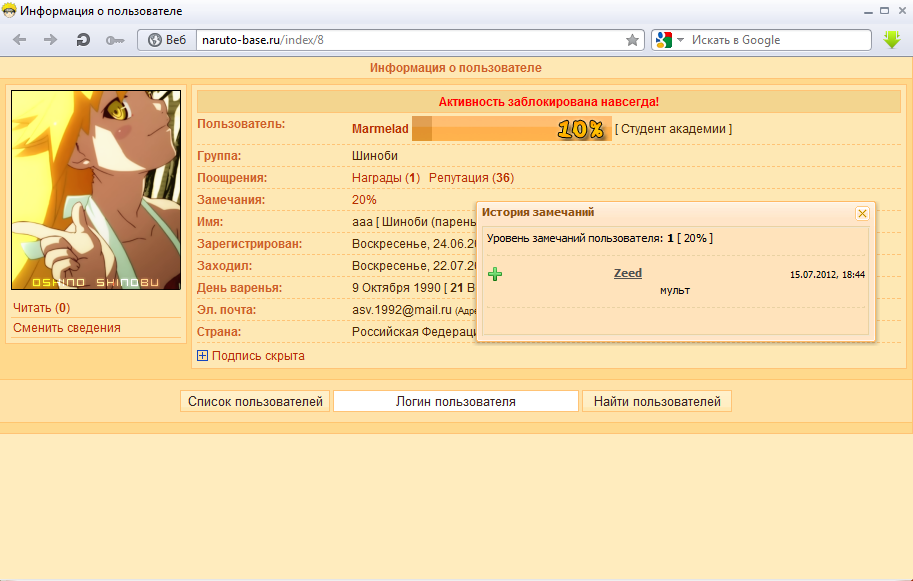The image size is (913, 581).
Task: Open the Google search engine selector
Action: pos(670,40)
